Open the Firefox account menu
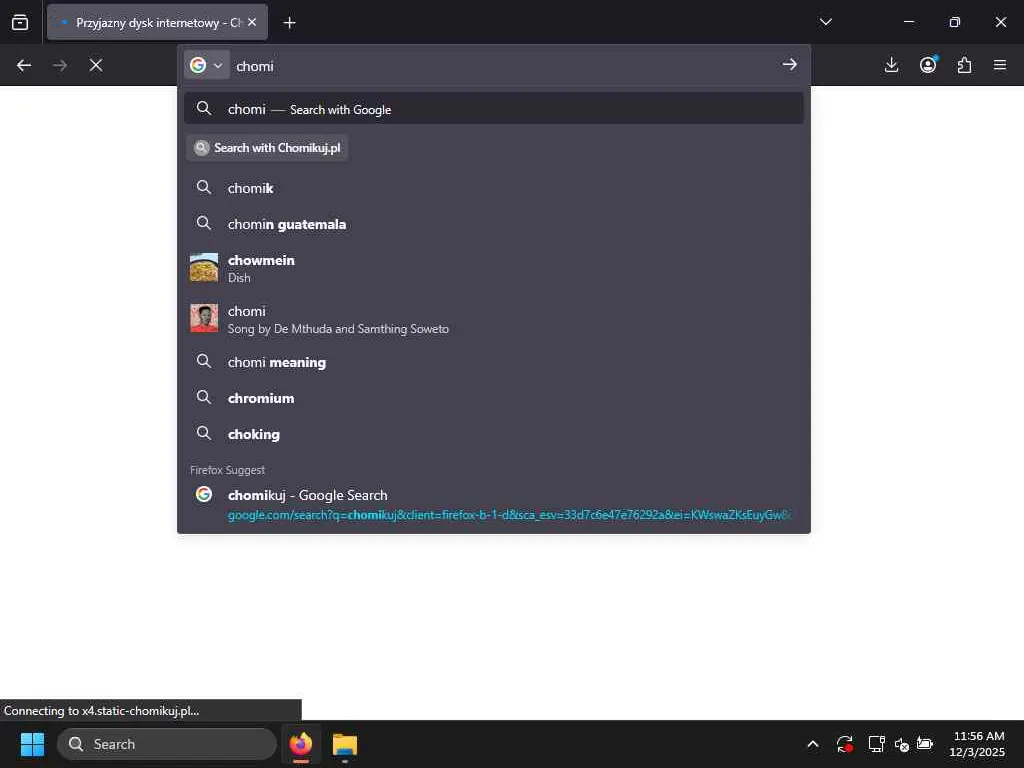Screen dimensions: 1024x768 [x=928, y=65]
